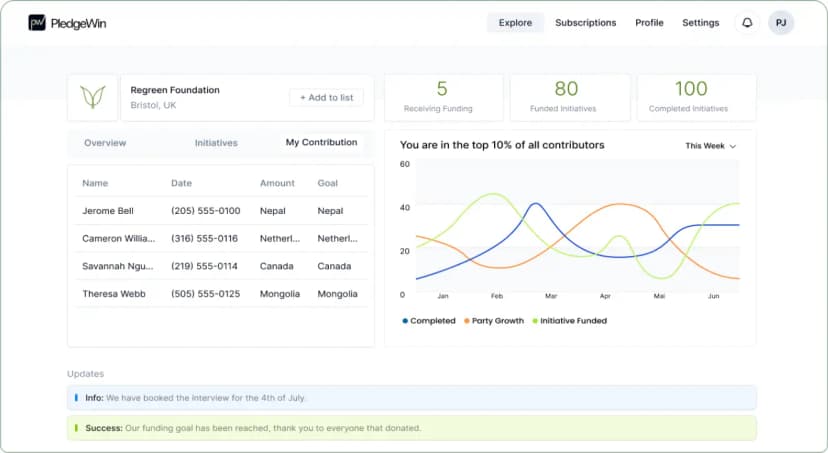This screenshot has width=828, height=453.
Task: Toggle the Completed legend dot
Action: click(x=405, y=321)
